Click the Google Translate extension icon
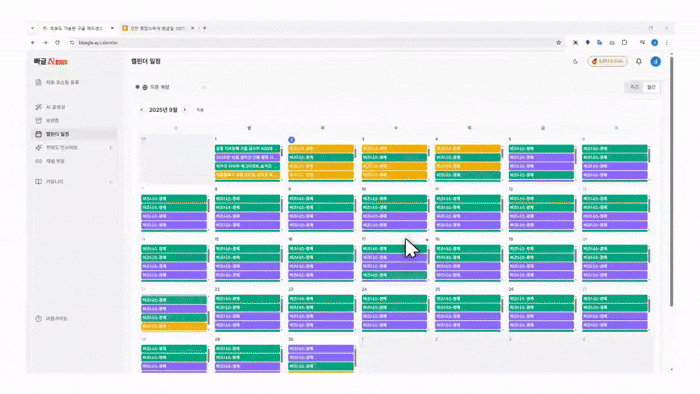 point(600,42)
